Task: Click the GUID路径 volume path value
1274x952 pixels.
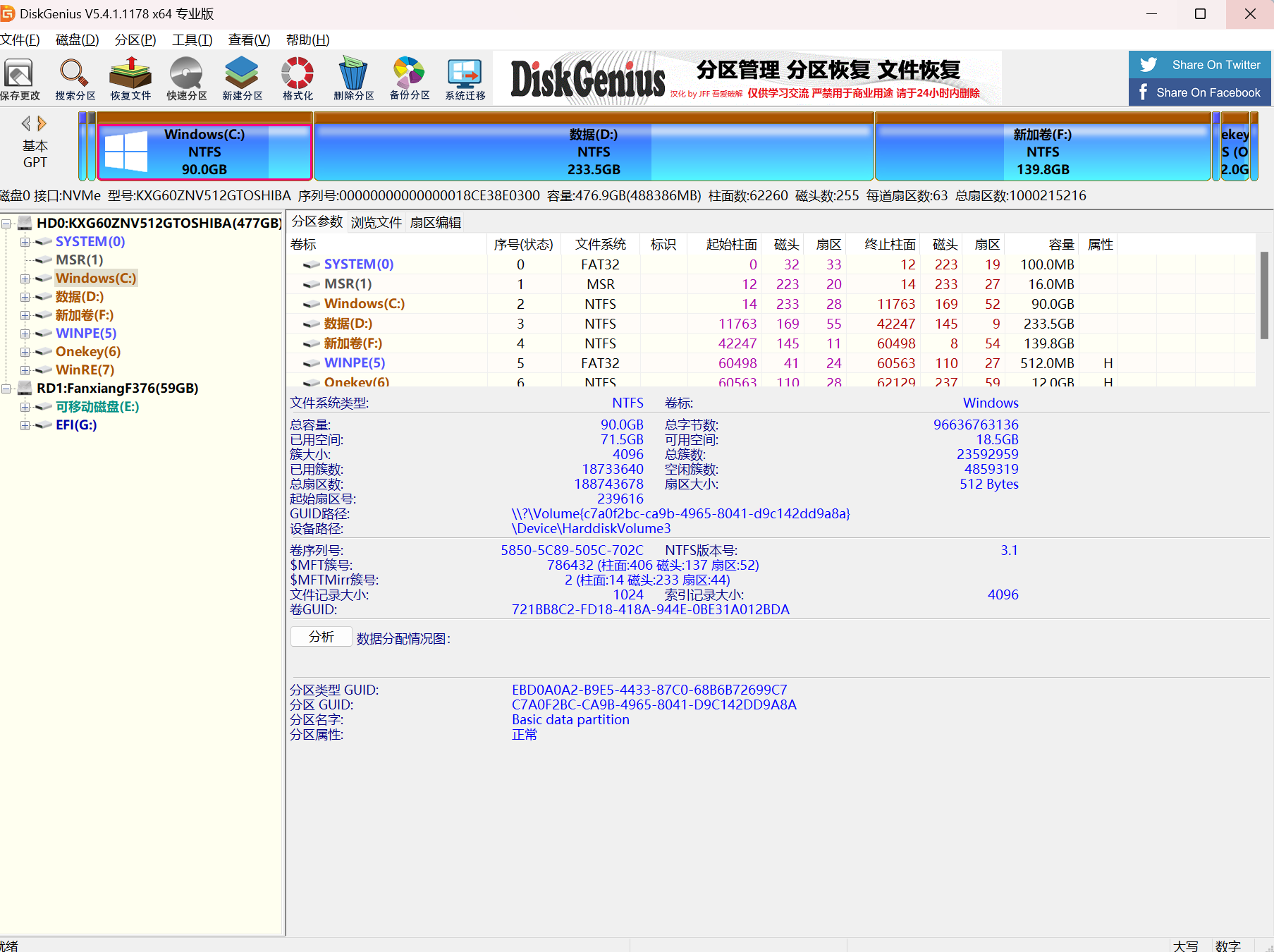Action: coord(680,514)
